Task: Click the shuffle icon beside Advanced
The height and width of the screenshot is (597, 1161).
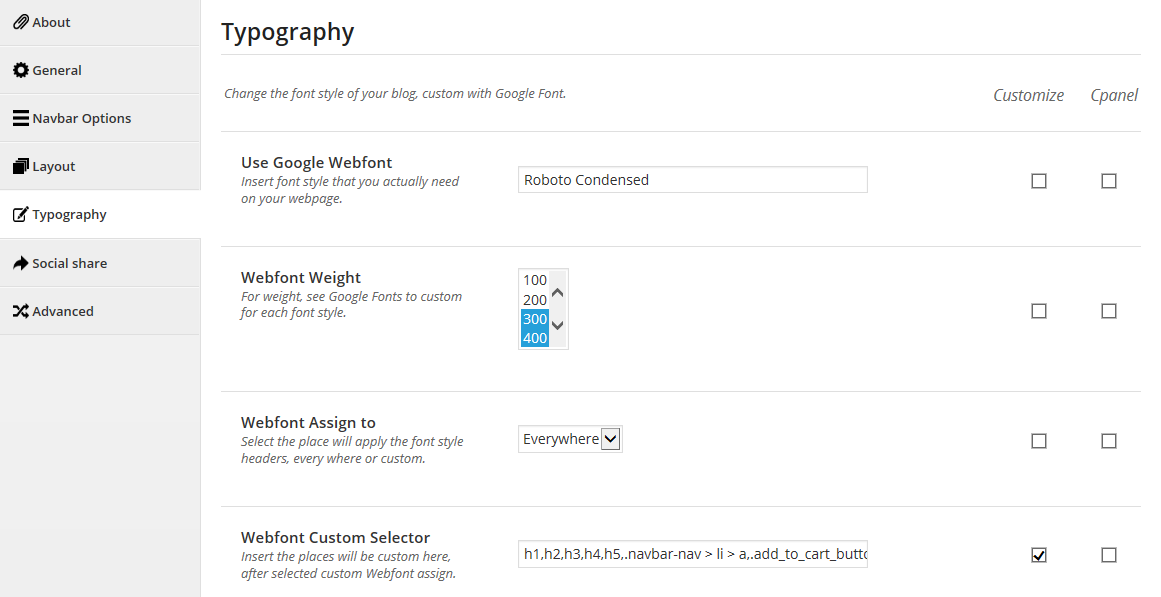Action: [21, 311]
